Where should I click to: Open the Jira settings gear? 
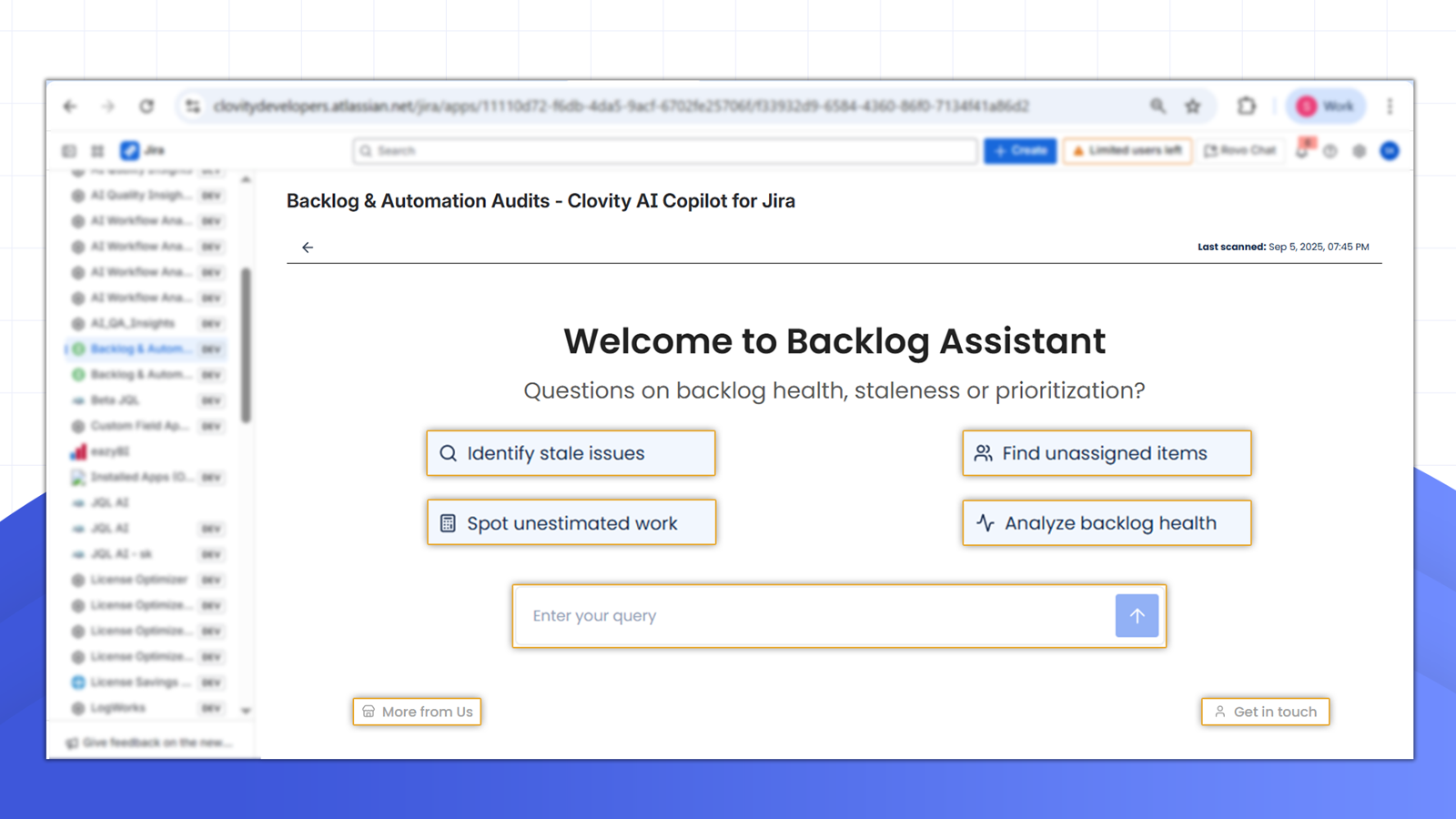pyautogui.click(x=1360, y=151)
